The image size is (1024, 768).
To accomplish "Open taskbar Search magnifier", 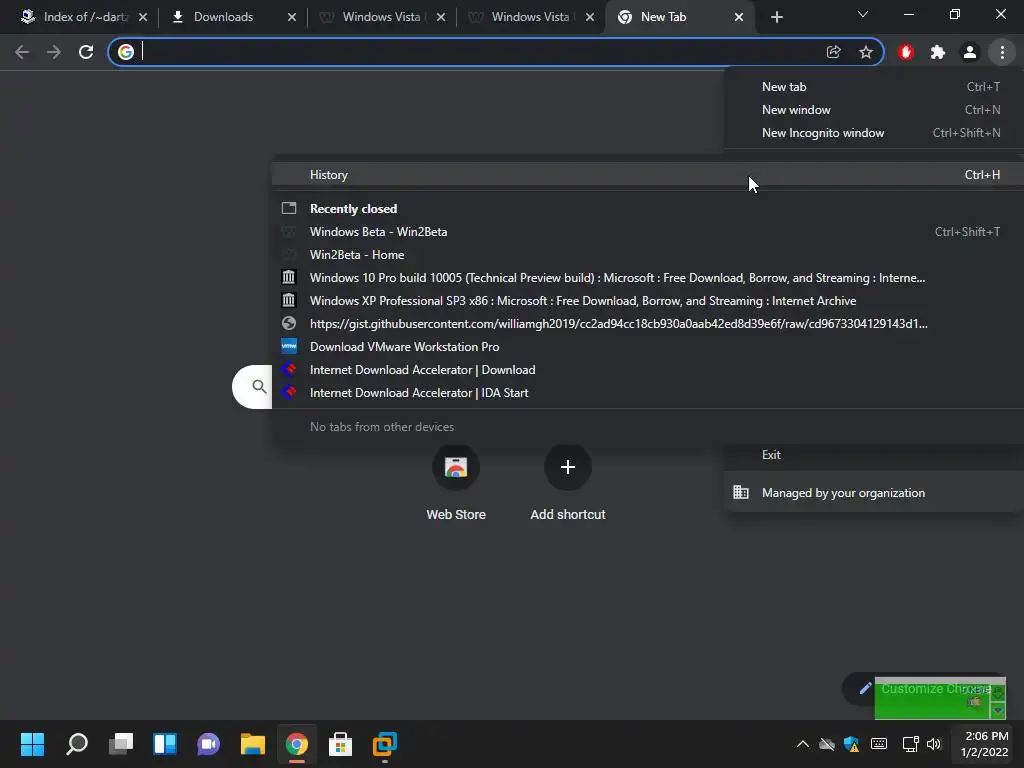I will pyautogui.click(x=77, y=744).
